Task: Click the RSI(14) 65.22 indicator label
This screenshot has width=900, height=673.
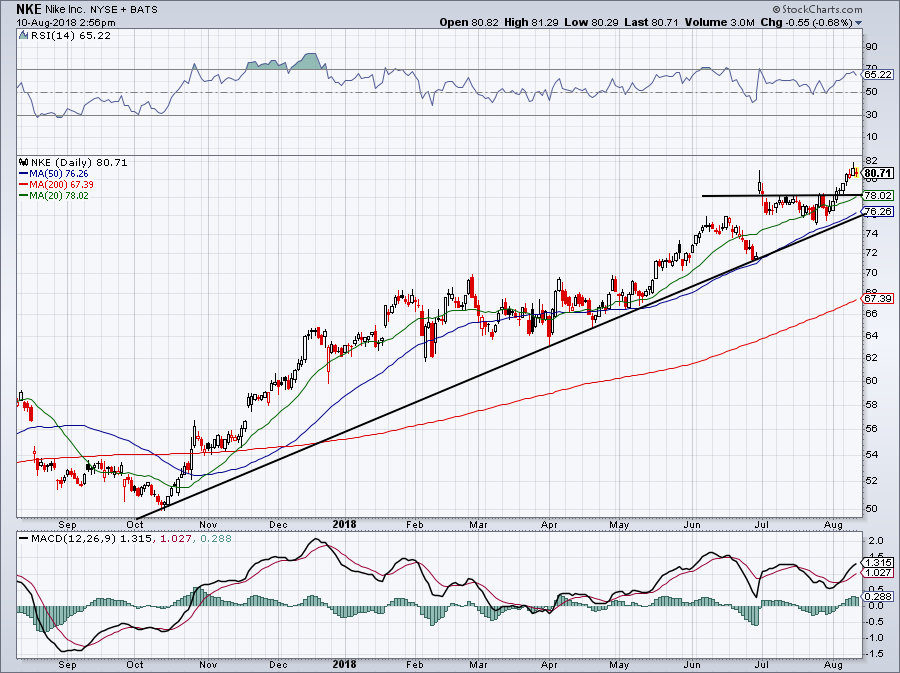Action: point(71,36)
